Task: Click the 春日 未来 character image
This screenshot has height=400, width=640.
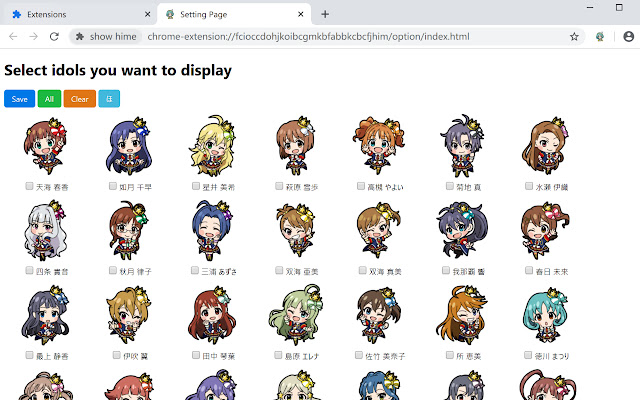Action: point(545,231)
